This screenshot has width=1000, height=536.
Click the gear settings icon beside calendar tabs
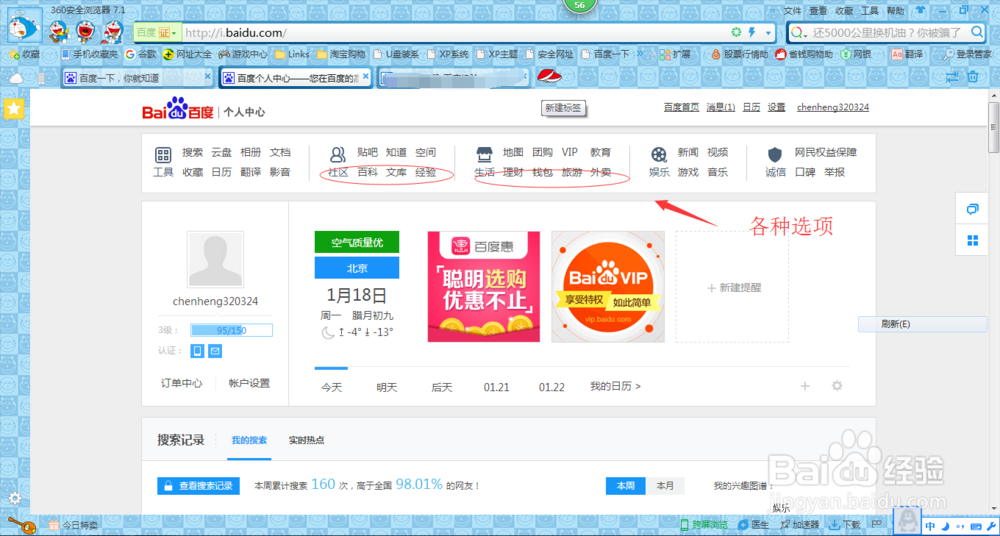click(x=837, y=385)
